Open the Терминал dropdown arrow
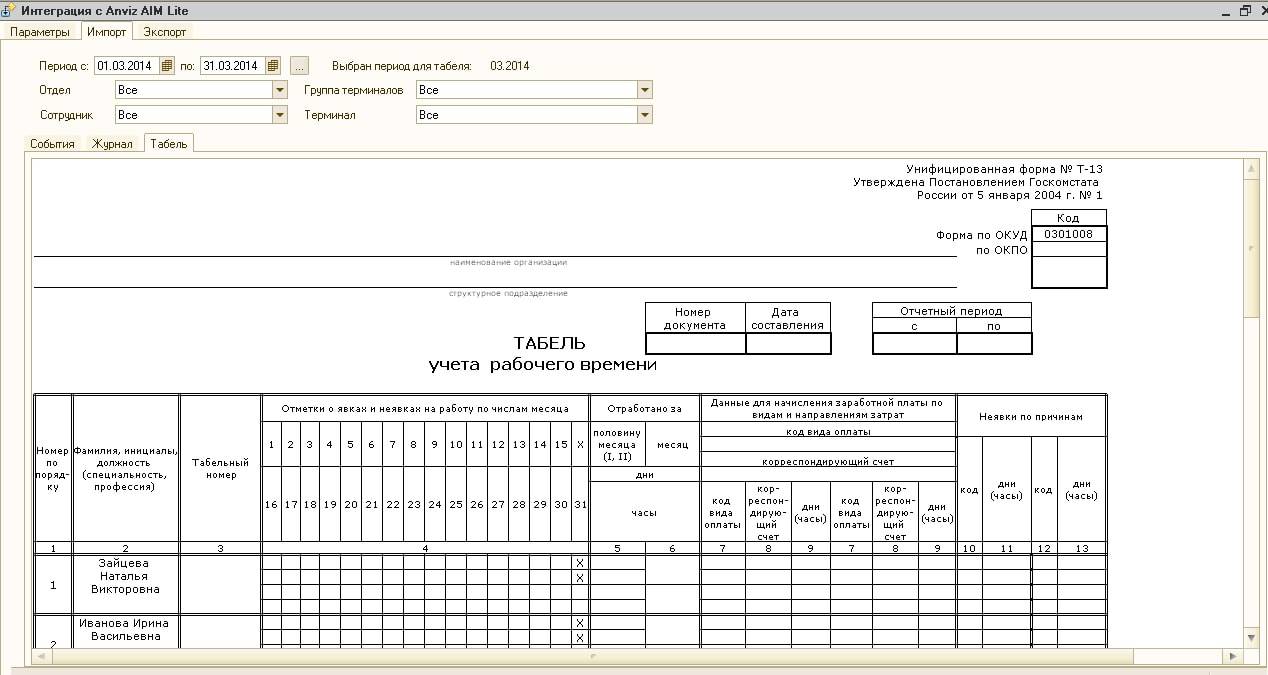The image size is (1268, 675). 645,115
